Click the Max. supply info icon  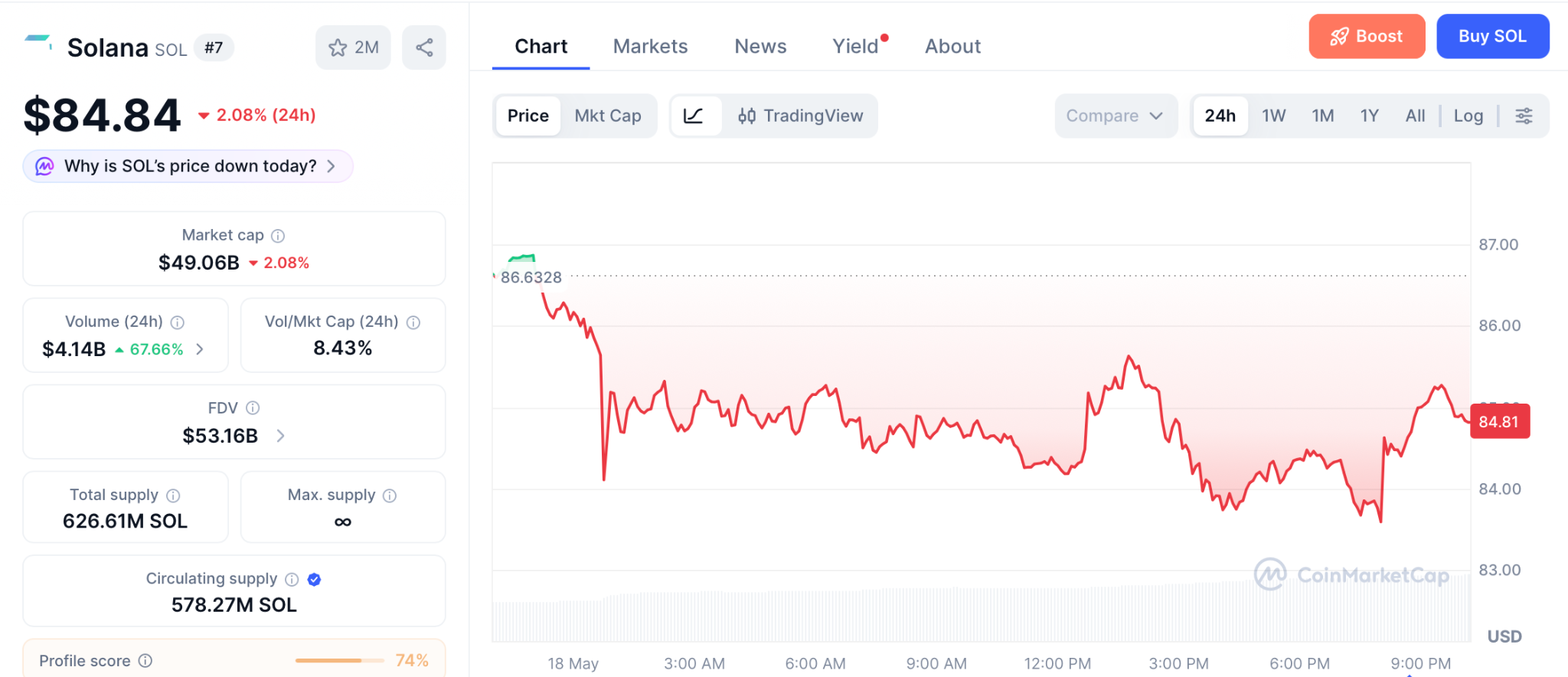(x=390, y=495)
